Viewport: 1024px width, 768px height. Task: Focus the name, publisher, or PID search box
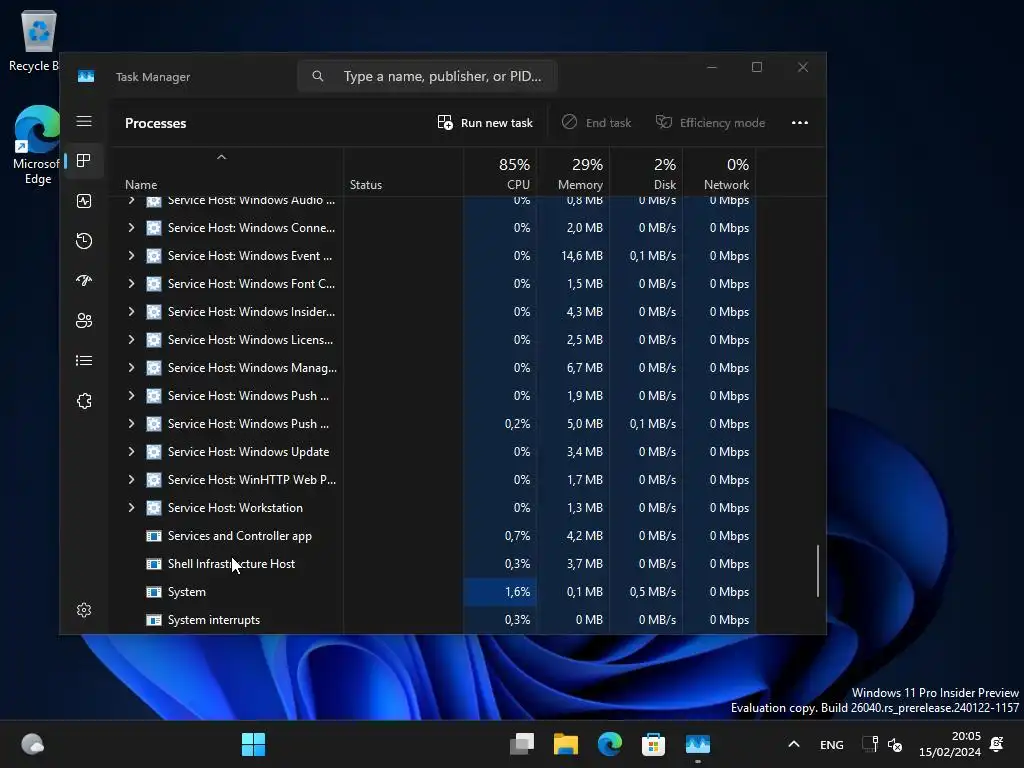pos(427,76)
